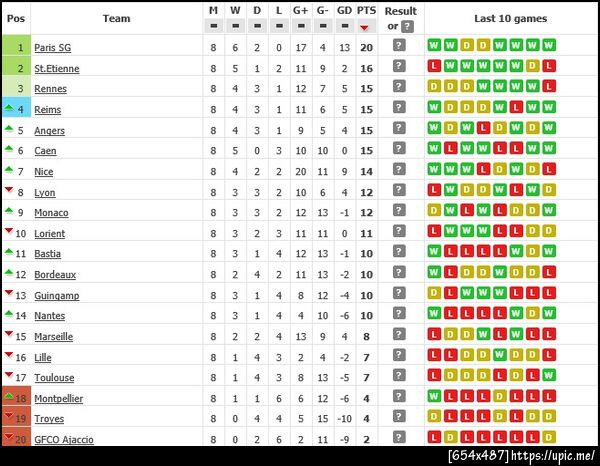Click the question mark icon in Result header
This screenshot has width=600, height=466.
(407, 26)
